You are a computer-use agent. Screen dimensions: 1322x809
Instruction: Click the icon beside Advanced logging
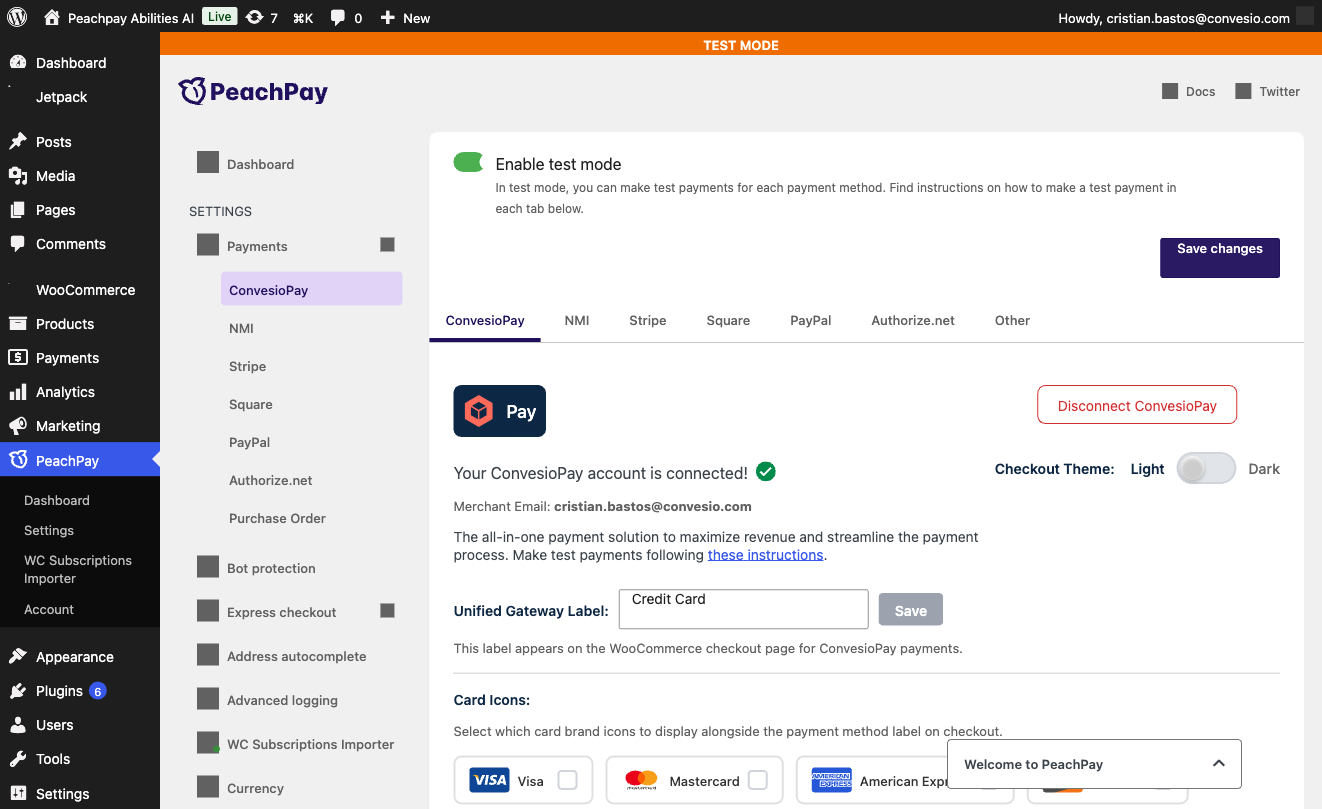point(208,700)
